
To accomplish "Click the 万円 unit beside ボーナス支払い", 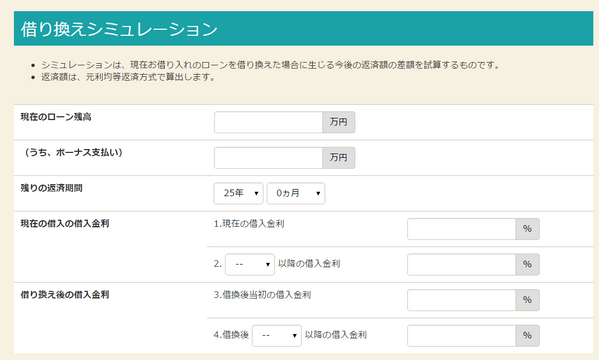I will coord(339,158).
